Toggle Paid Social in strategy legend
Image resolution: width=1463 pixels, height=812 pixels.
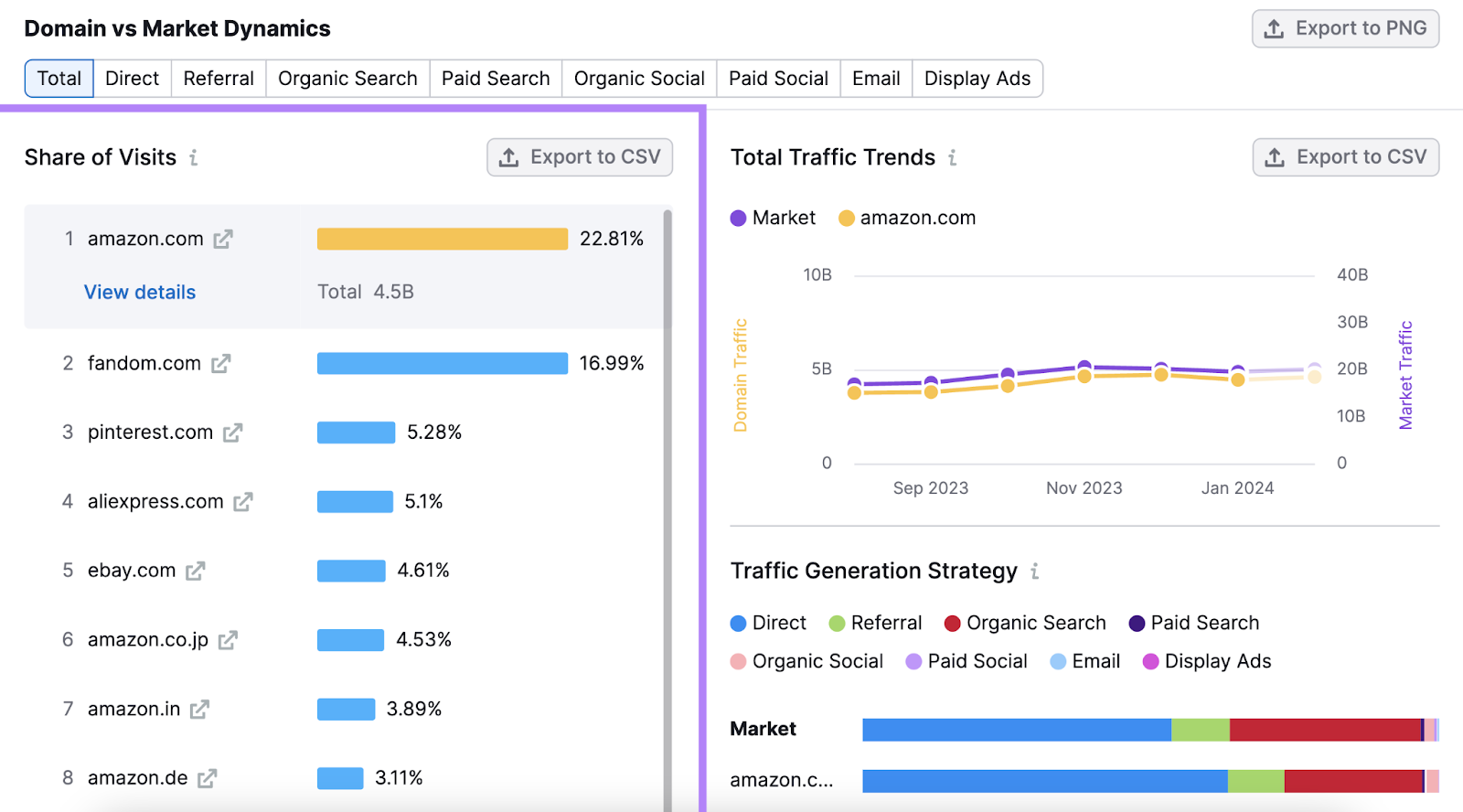[966, 661]
